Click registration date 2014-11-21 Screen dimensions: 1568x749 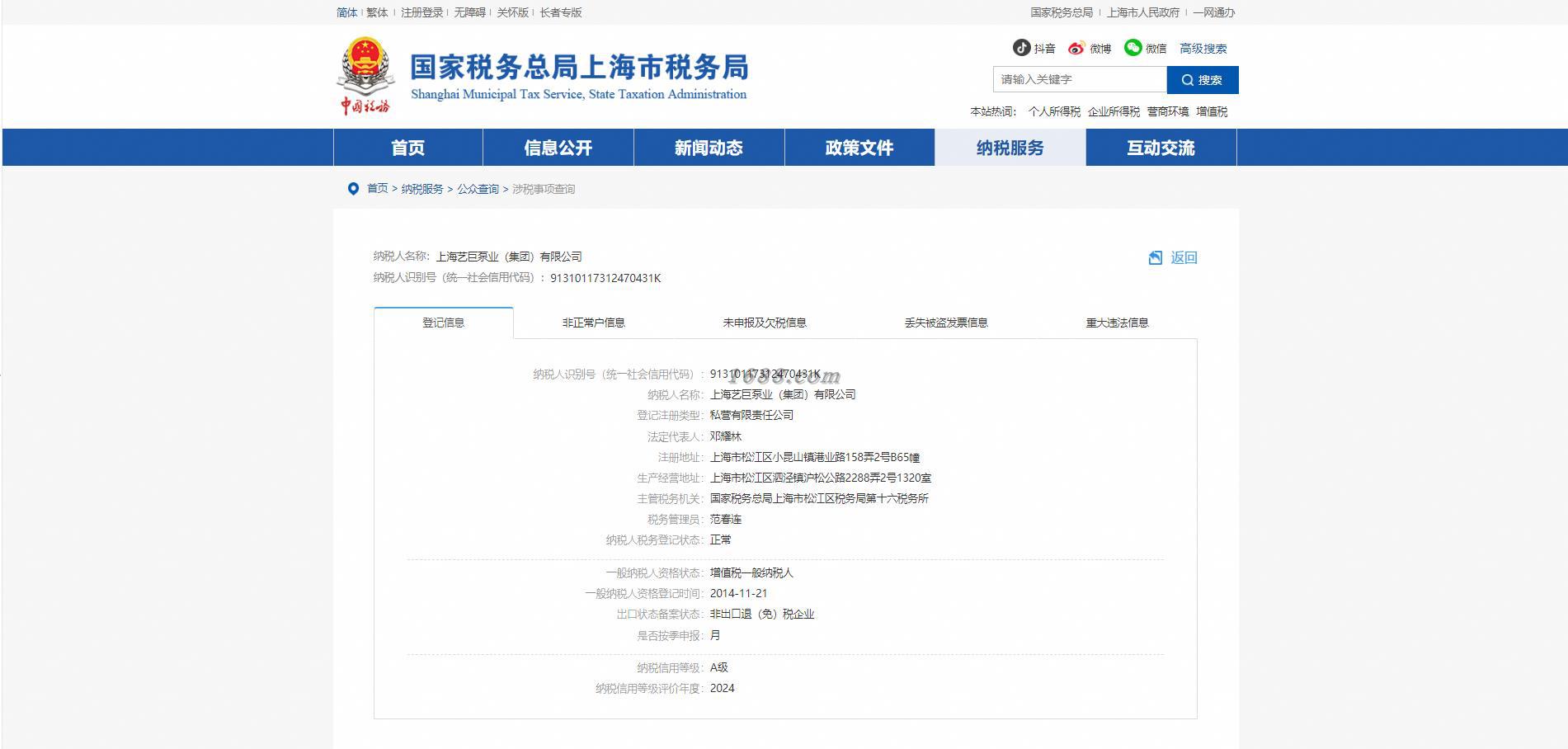point(738,593)
